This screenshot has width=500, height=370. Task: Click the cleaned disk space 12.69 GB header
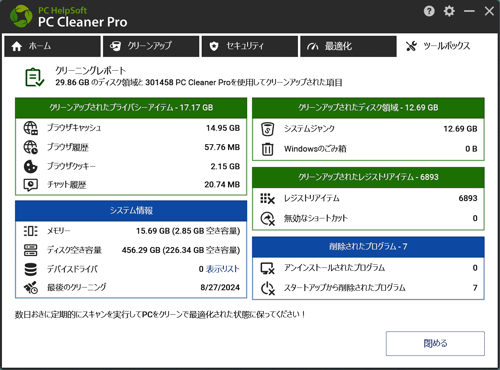pyautogui.click(x=368, y=108)
